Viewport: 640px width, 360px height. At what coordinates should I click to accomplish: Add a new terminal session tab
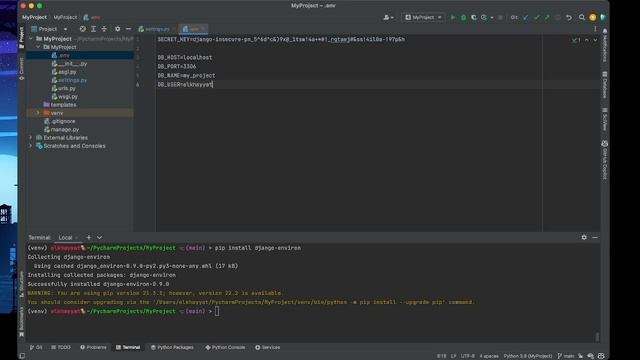[x=89, y=238]
